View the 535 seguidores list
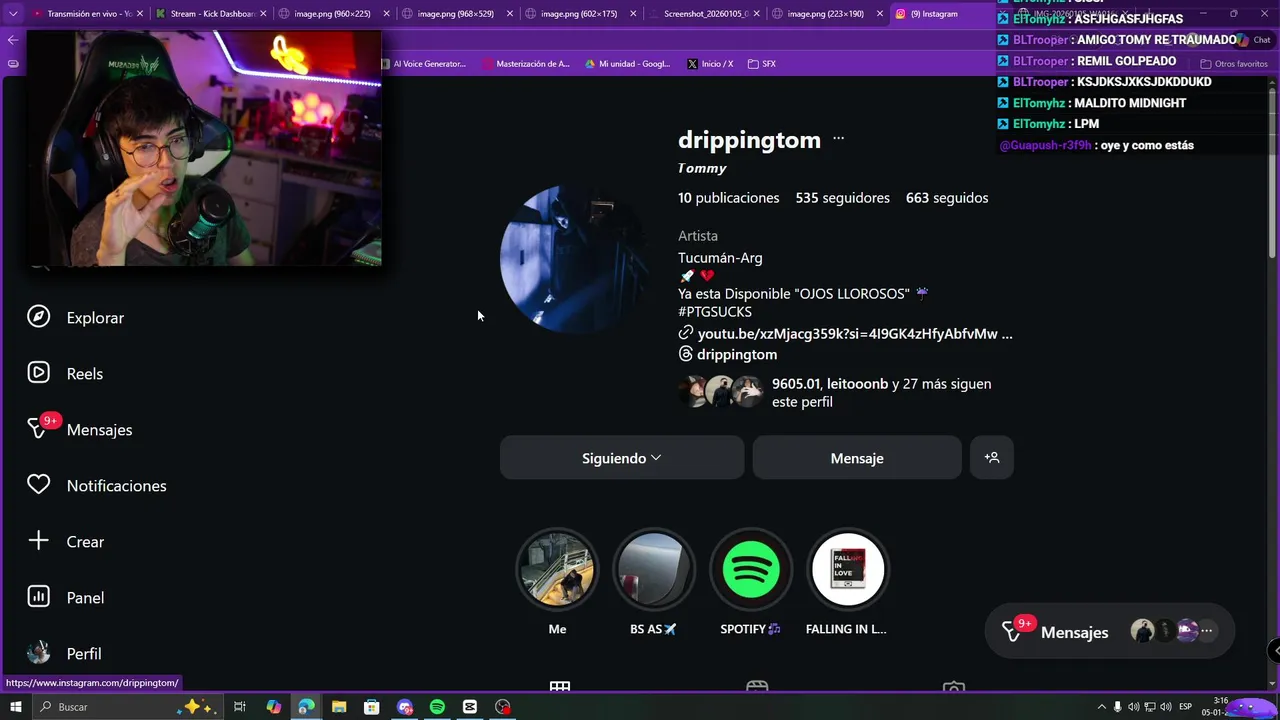Image resolution: width=1280 pixels, height=720 pixels. (x=842, y=198)
